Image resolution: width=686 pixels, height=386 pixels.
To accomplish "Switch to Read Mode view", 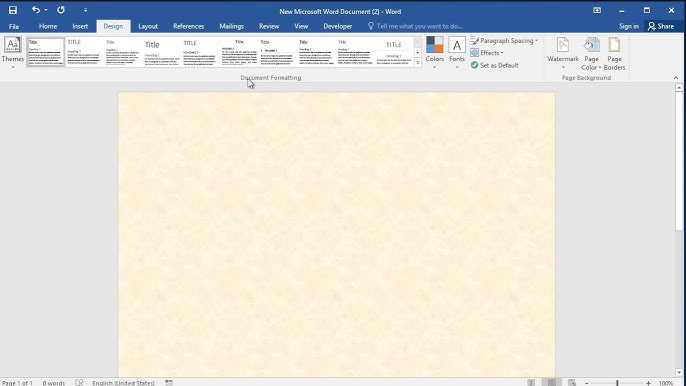I will [531, 383].
